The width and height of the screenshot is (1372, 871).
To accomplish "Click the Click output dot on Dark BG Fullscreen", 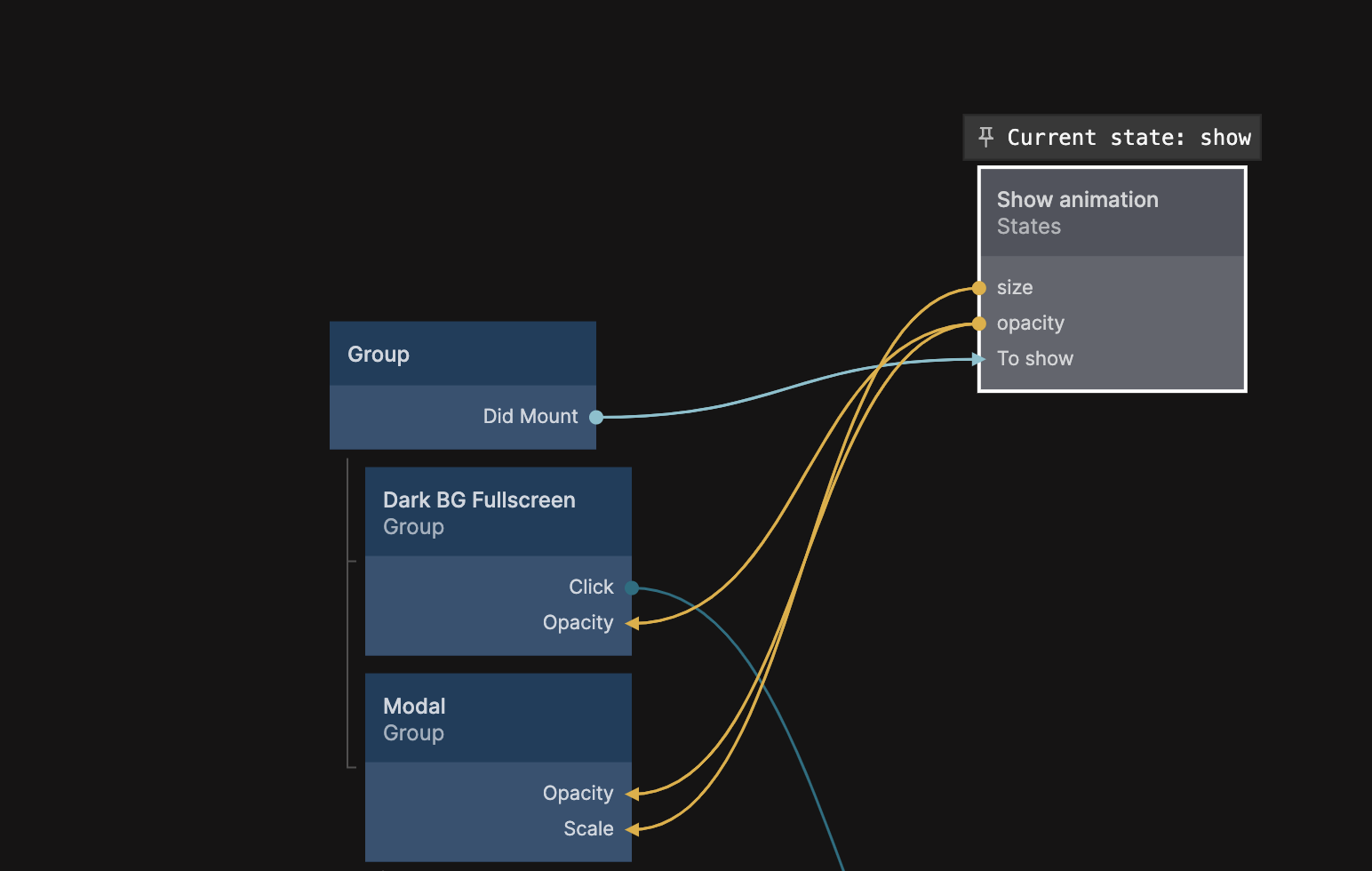I will (632, 587).
